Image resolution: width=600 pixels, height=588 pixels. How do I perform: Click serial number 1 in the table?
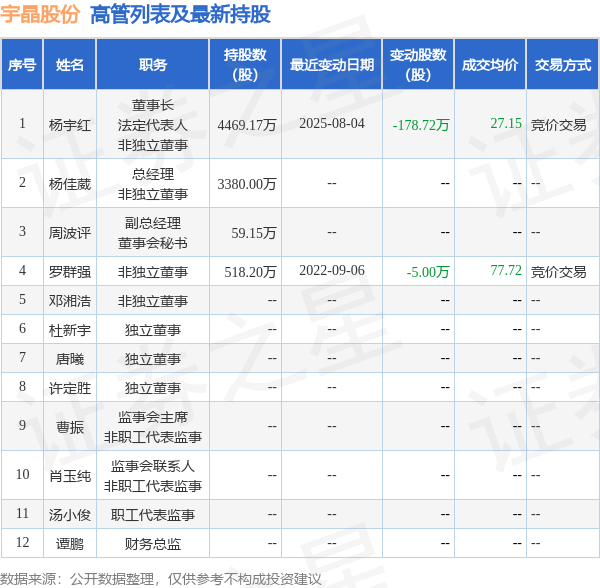click(22, 123)
